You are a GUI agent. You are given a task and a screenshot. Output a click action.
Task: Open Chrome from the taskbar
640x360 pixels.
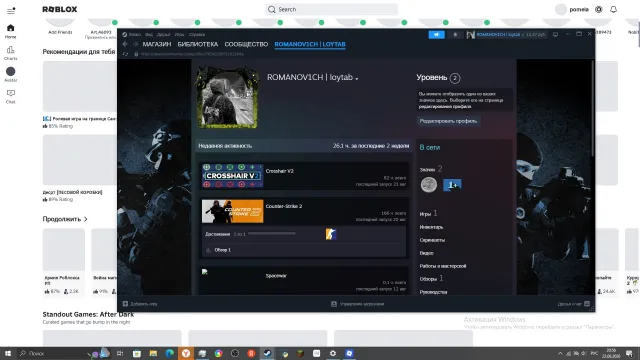pyautogui.click(x=218, y=353)
